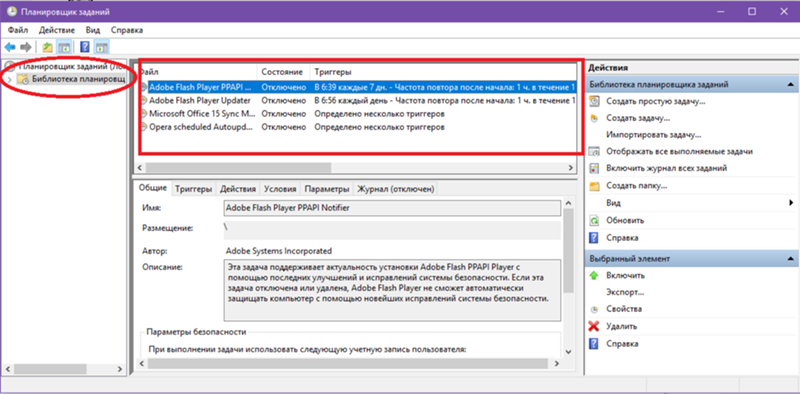
Task: Click the Back arrow toolbar icon
Action: click(x=10, y=47)
